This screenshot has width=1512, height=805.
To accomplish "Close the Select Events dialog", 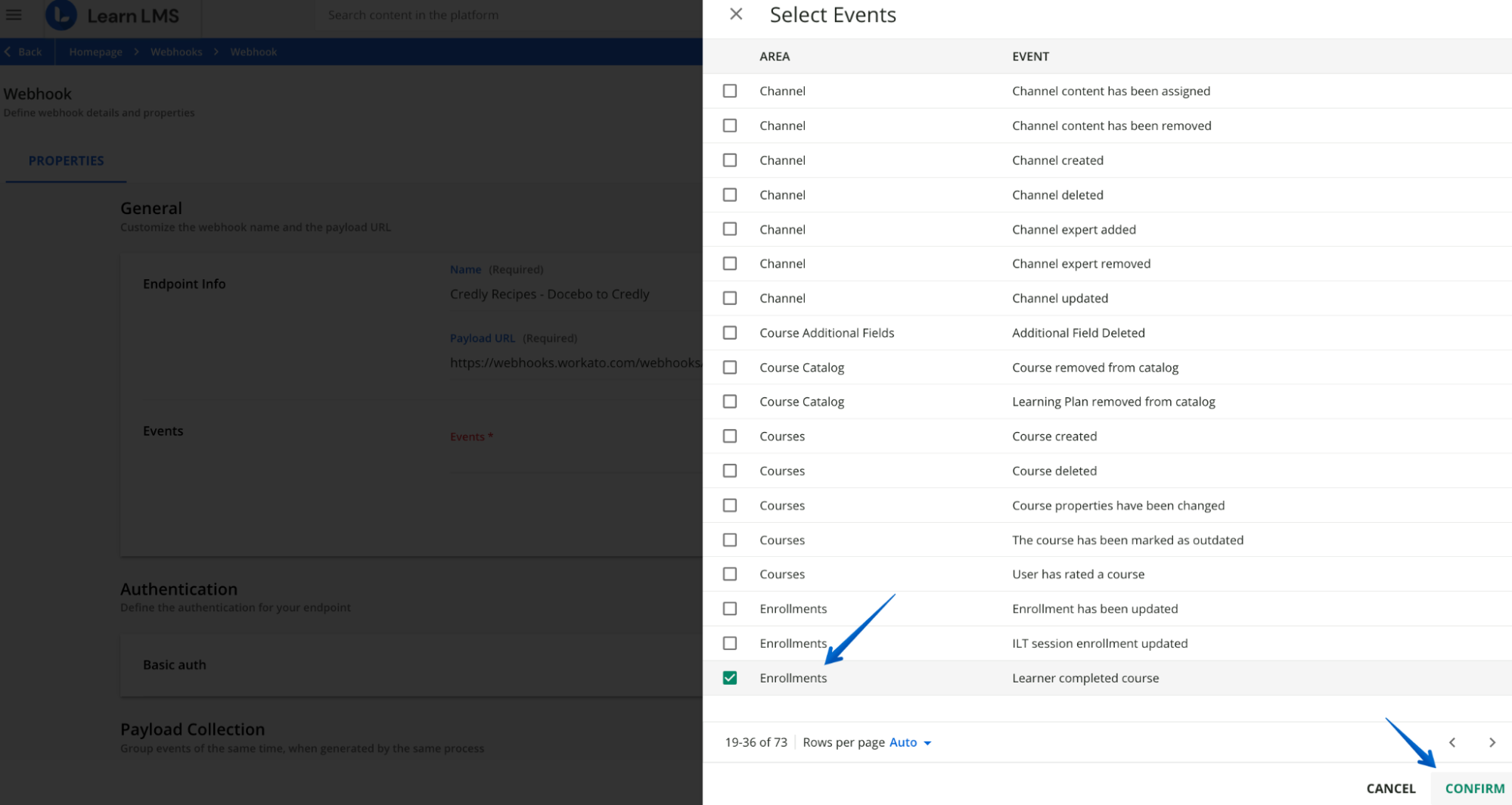I will (x=735, y=14).
